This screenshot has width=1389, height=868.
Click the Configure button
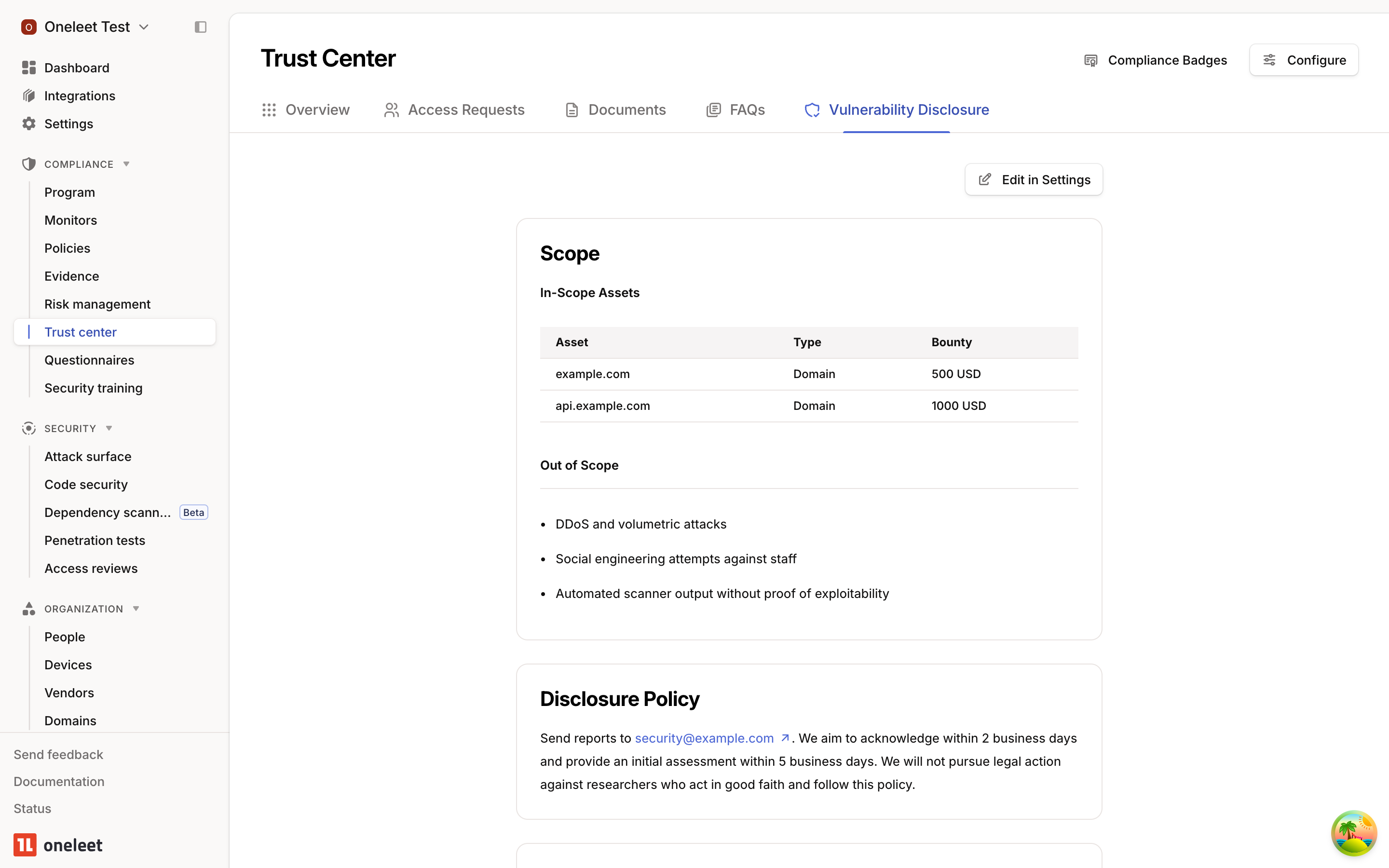pyautogui.click(x=1304, y=60)
